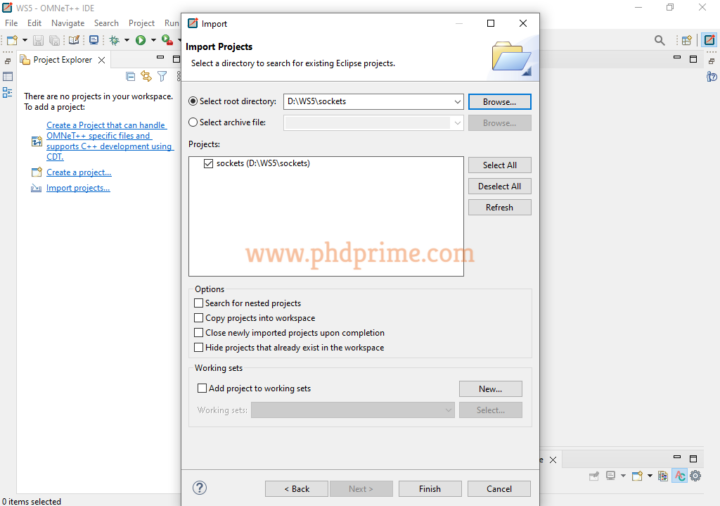Open the Display Selected Console dropdown arrow
Viewport: 720px width, 506px height.
tap(623, 476)
